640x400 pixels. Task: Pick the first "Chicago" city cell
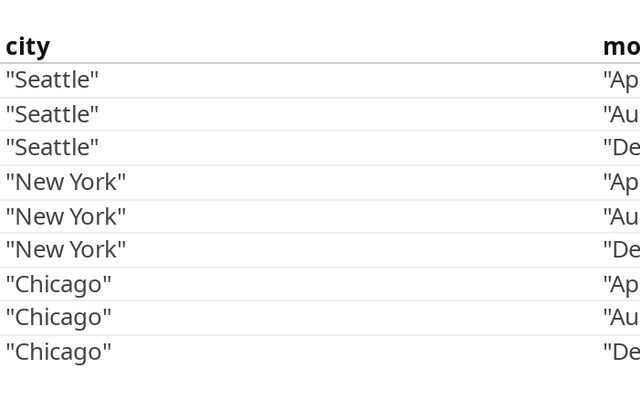tap(59, 284)
